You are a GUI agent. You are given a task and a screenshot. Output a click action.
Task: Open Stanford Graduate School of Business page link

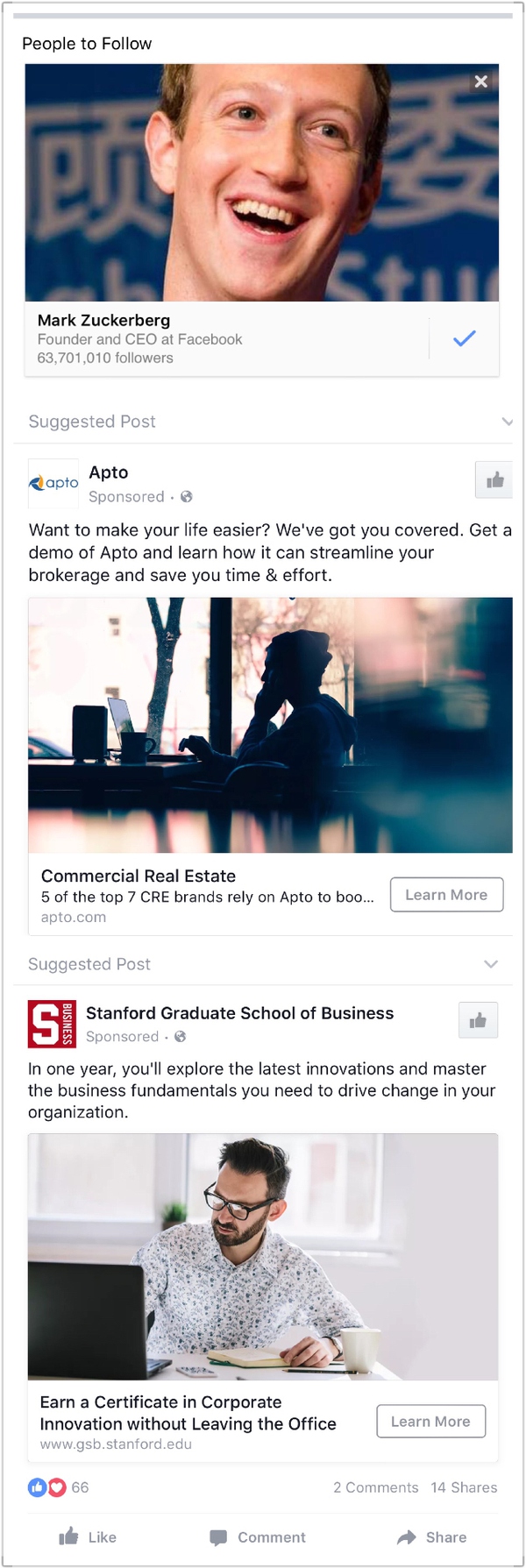pyautogui.click(x=239, y=1013)
